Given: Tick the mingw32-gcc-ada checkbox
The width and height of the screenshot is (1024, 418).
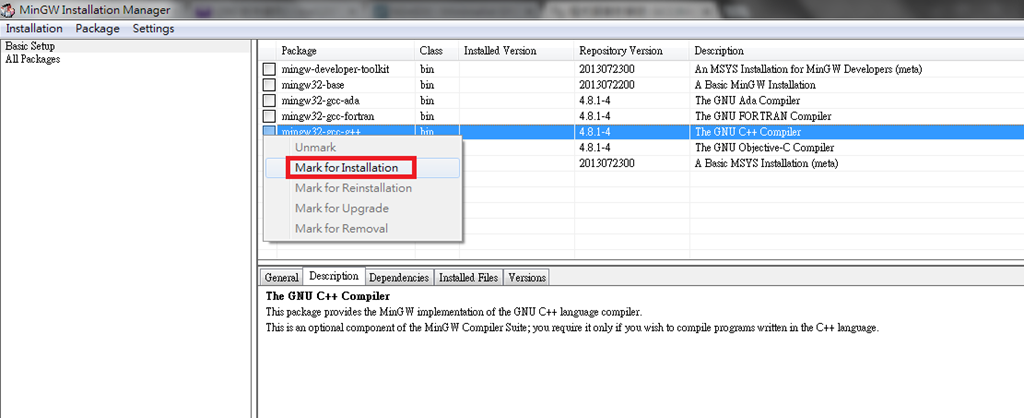Looking at the screenshot, I should coord(269,101).
